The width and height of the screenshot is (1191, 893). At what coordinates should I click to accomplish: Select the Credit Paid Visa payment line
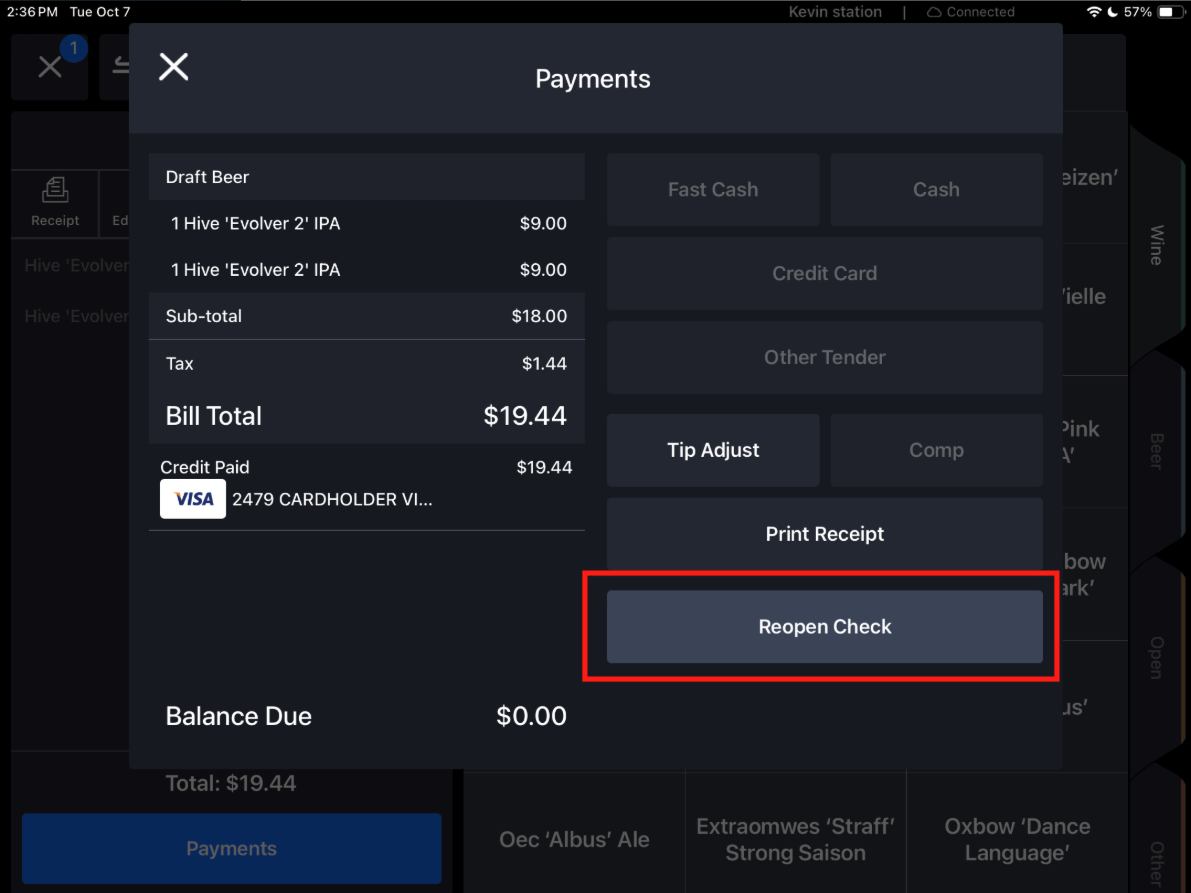[x=367, y=488]
